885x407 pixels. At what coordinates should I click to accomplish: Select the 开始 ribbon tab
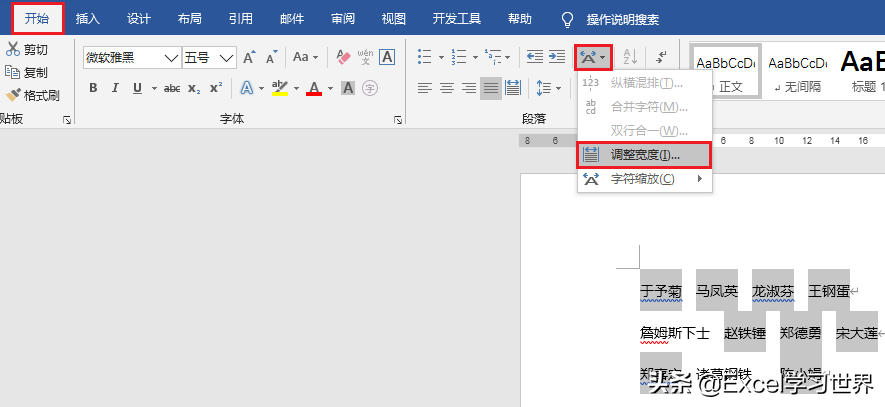[37, 19]
